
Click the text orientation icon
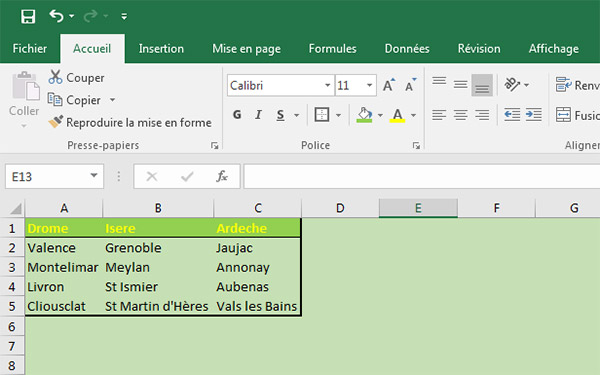coord(512,85)
